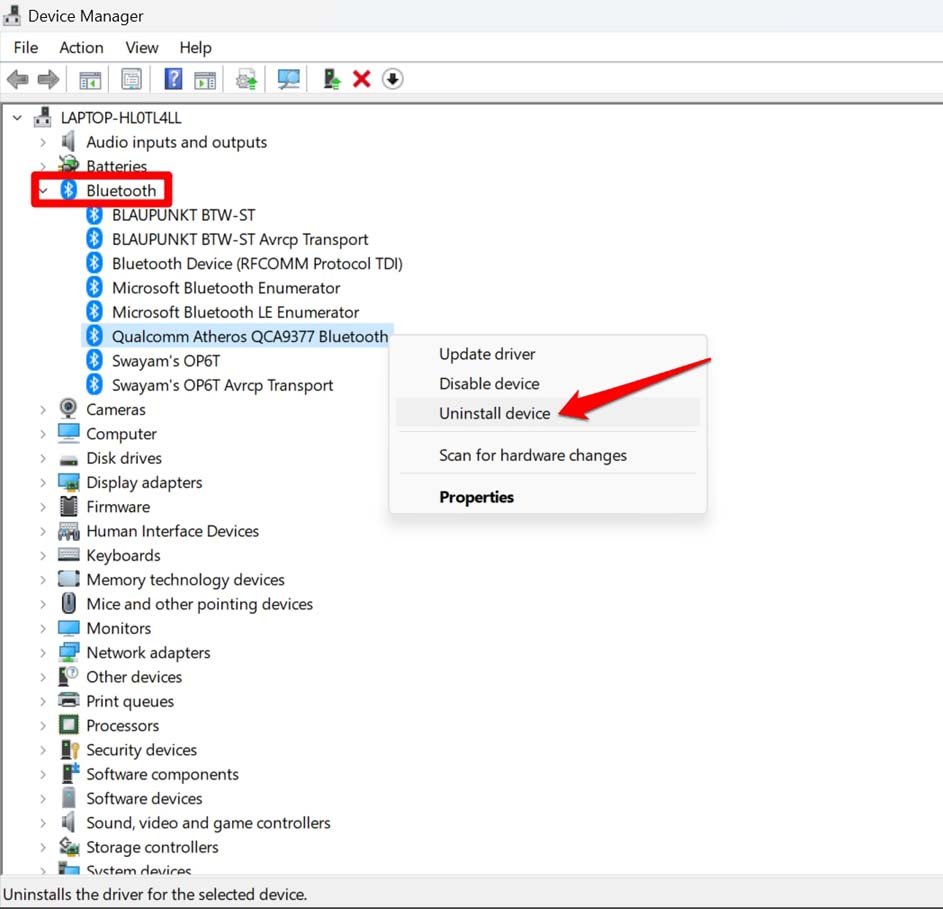Screen dimensions: 943x909
Task: Click the Forward arrow toolbar icon
Action: click(x=48, y=79)
